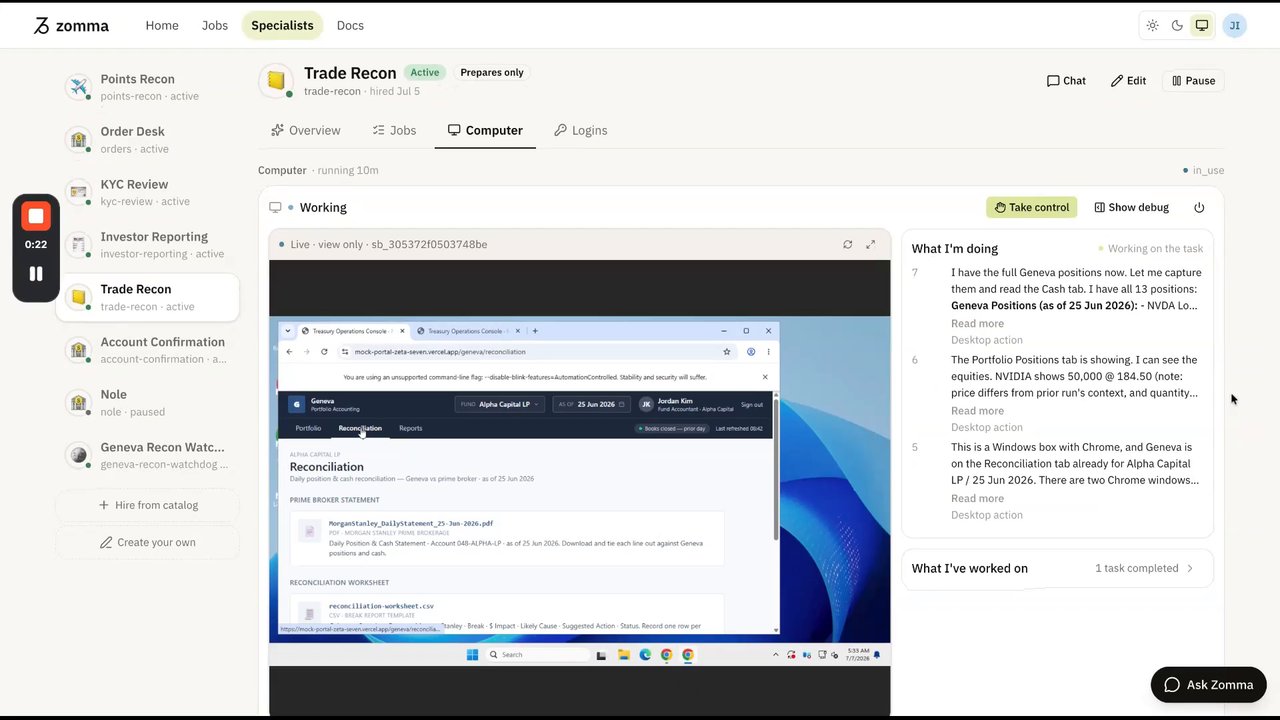This screenshot has height=720, width=1280.
Task: Switch to light theme sun icon
Action: pyautogui.click(x=1152, y=26)
